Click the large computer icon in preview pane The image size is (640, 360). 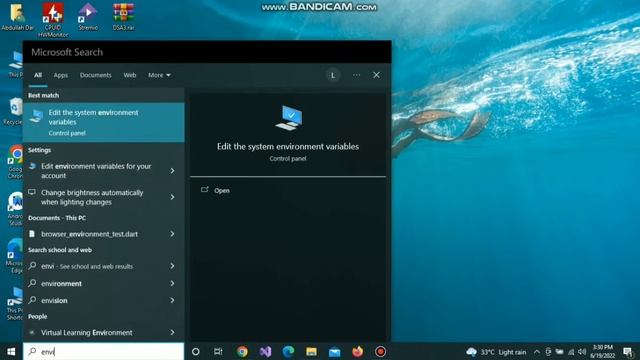coord(289,118)
